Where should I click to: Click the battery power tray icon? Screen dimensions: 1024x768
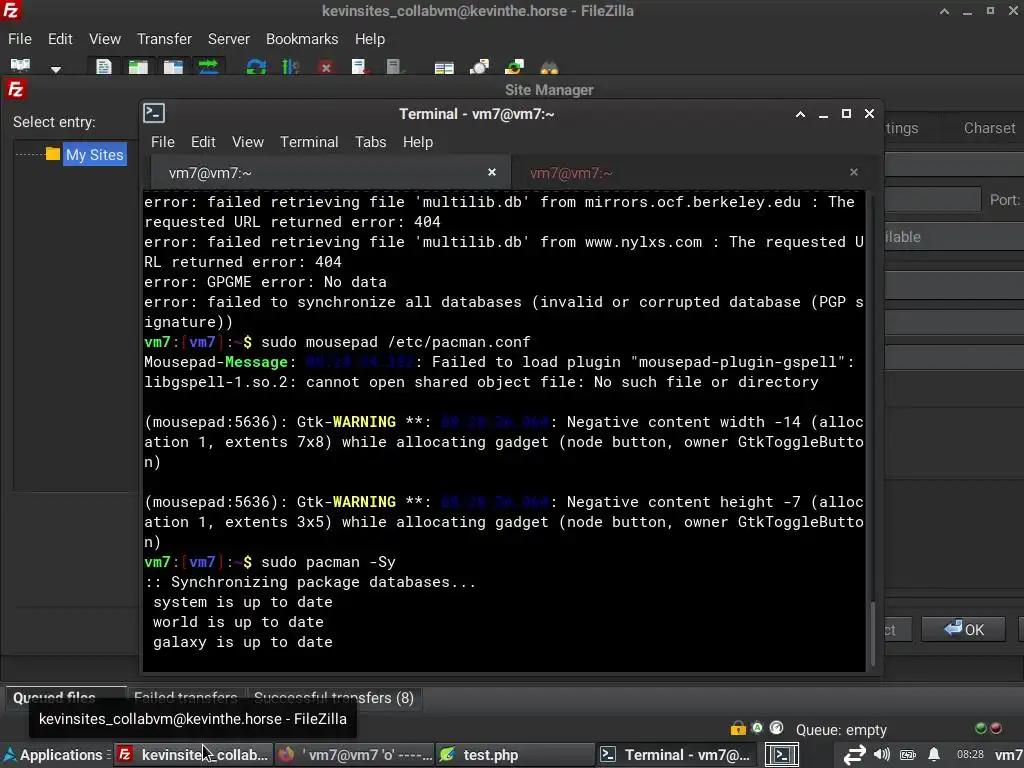click(x=908, y=755)
